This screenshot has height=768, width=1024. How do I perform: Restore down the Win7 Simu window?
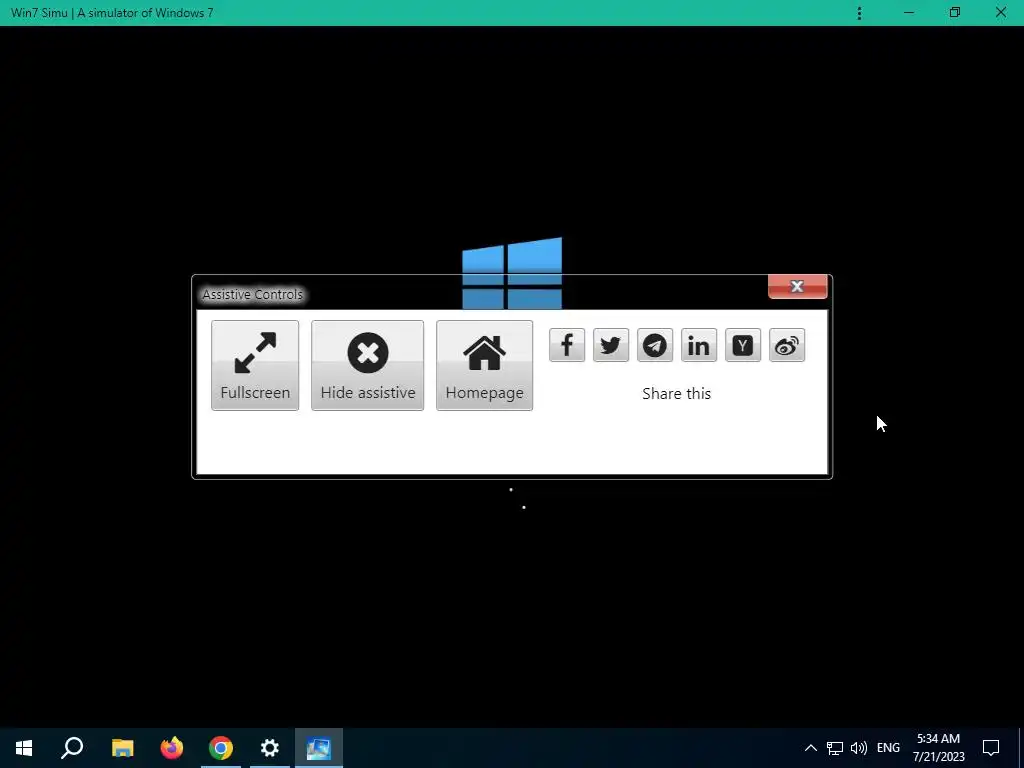click(x=955, y=13)
